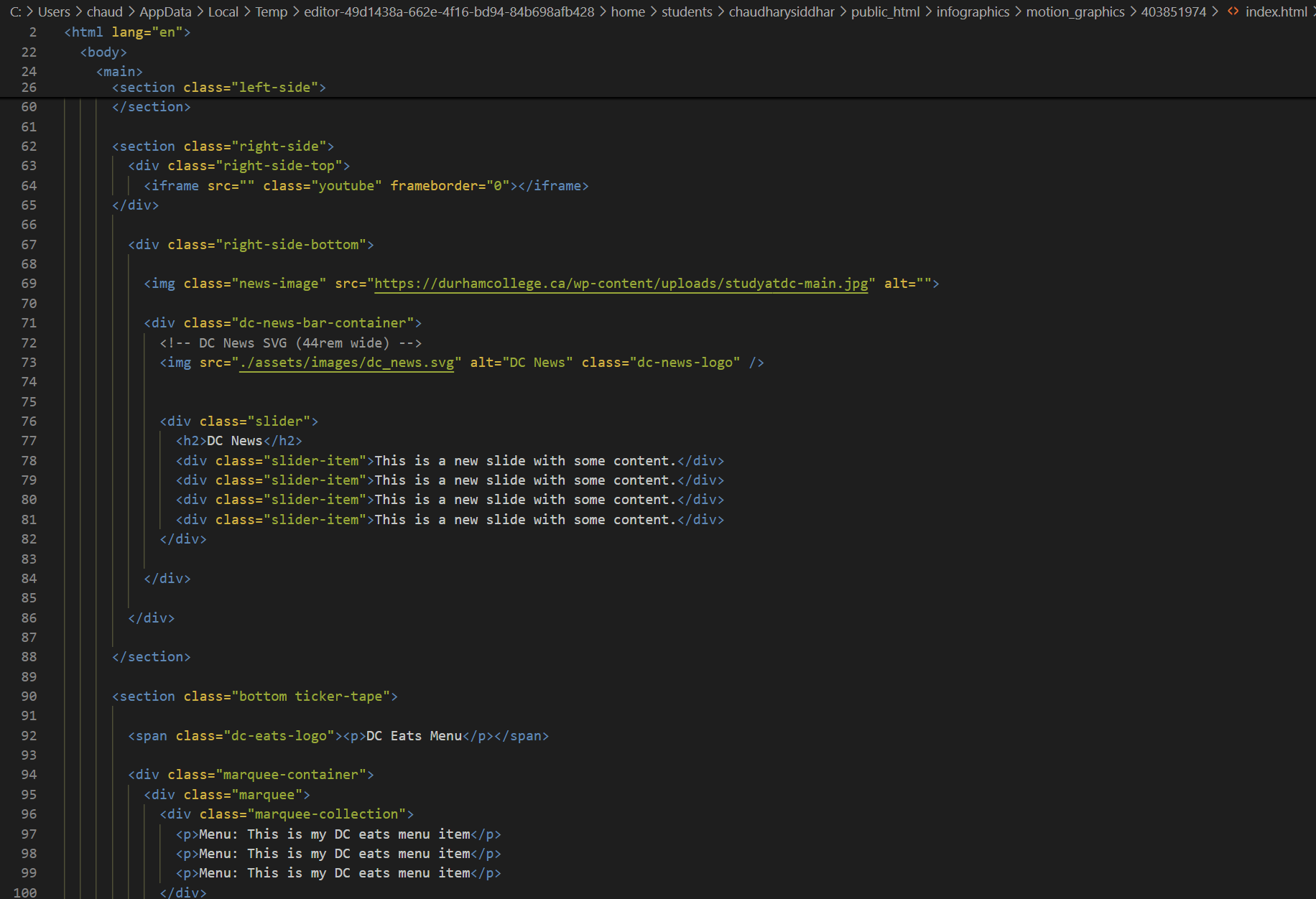Image resolution: width=1316 pixels, height=899 pixels.
Task: Open the Temp breadcrumb folder
Action: click(x=271, y=11)
